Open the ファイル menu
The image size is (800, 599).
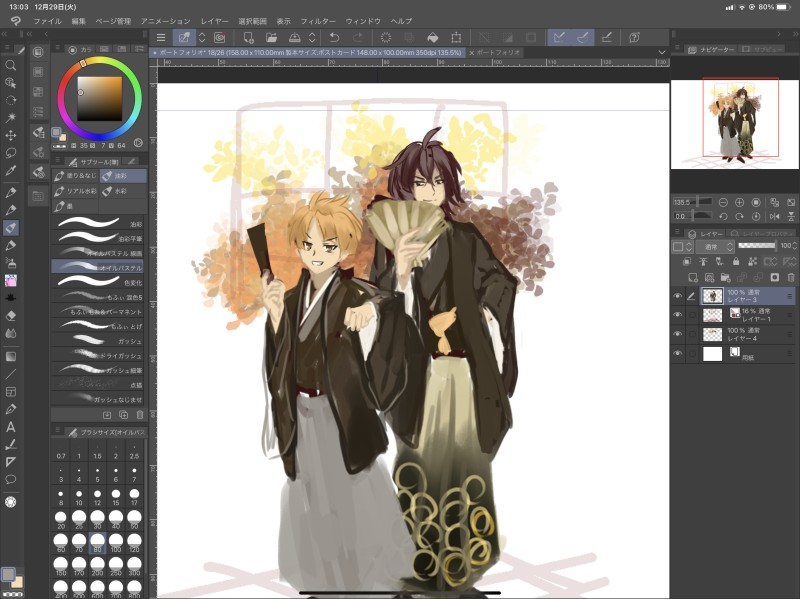(47, 21)
